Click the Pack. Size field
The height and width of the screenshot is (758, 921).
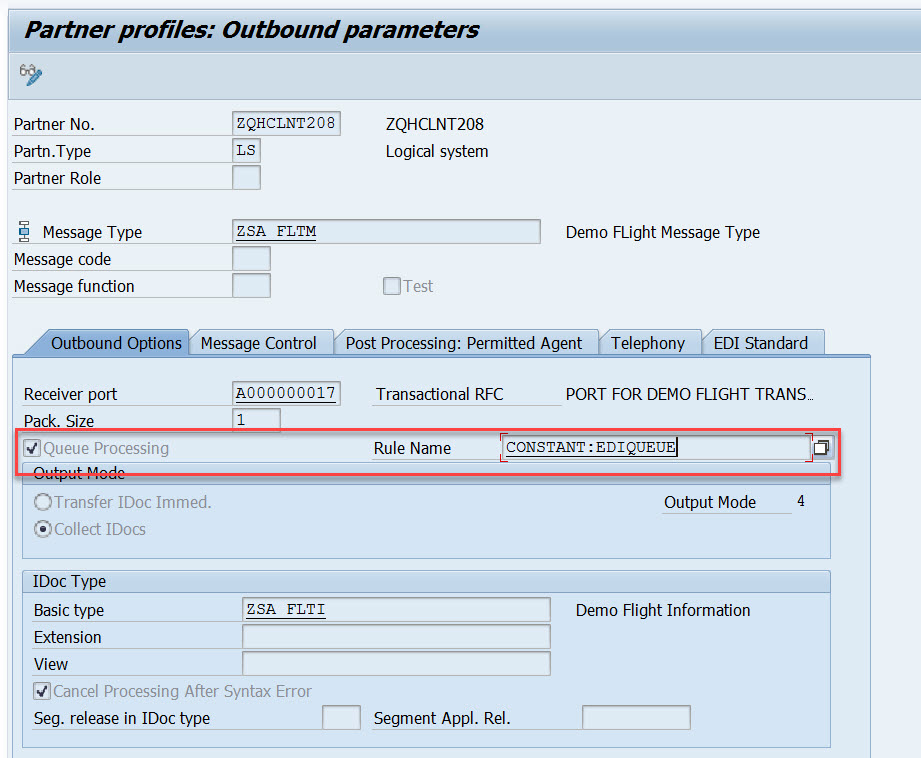(x=258, y=420)
